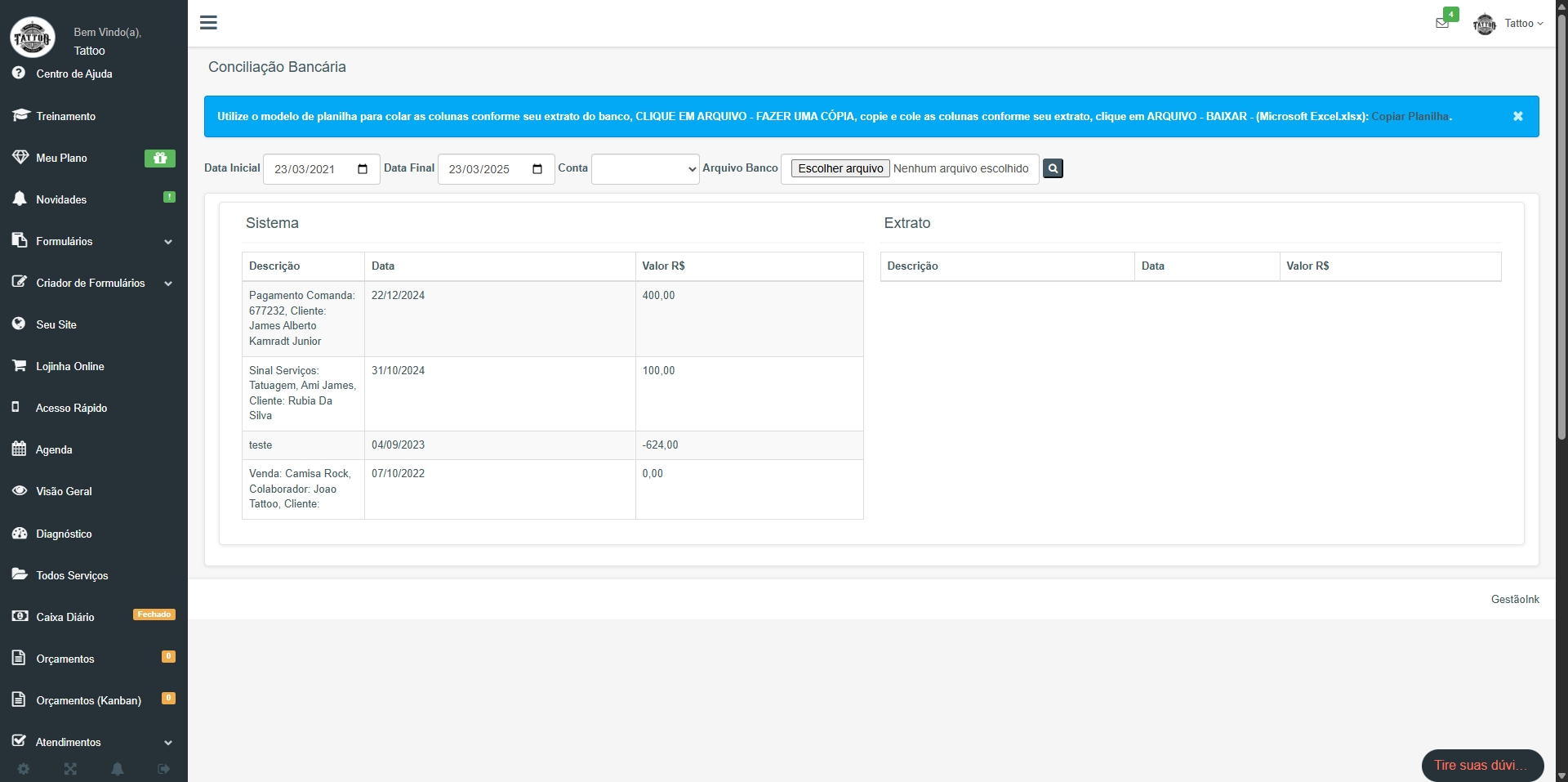
Task: Click the logout arrow icon in sidebar footer
Action: (164, 769)
